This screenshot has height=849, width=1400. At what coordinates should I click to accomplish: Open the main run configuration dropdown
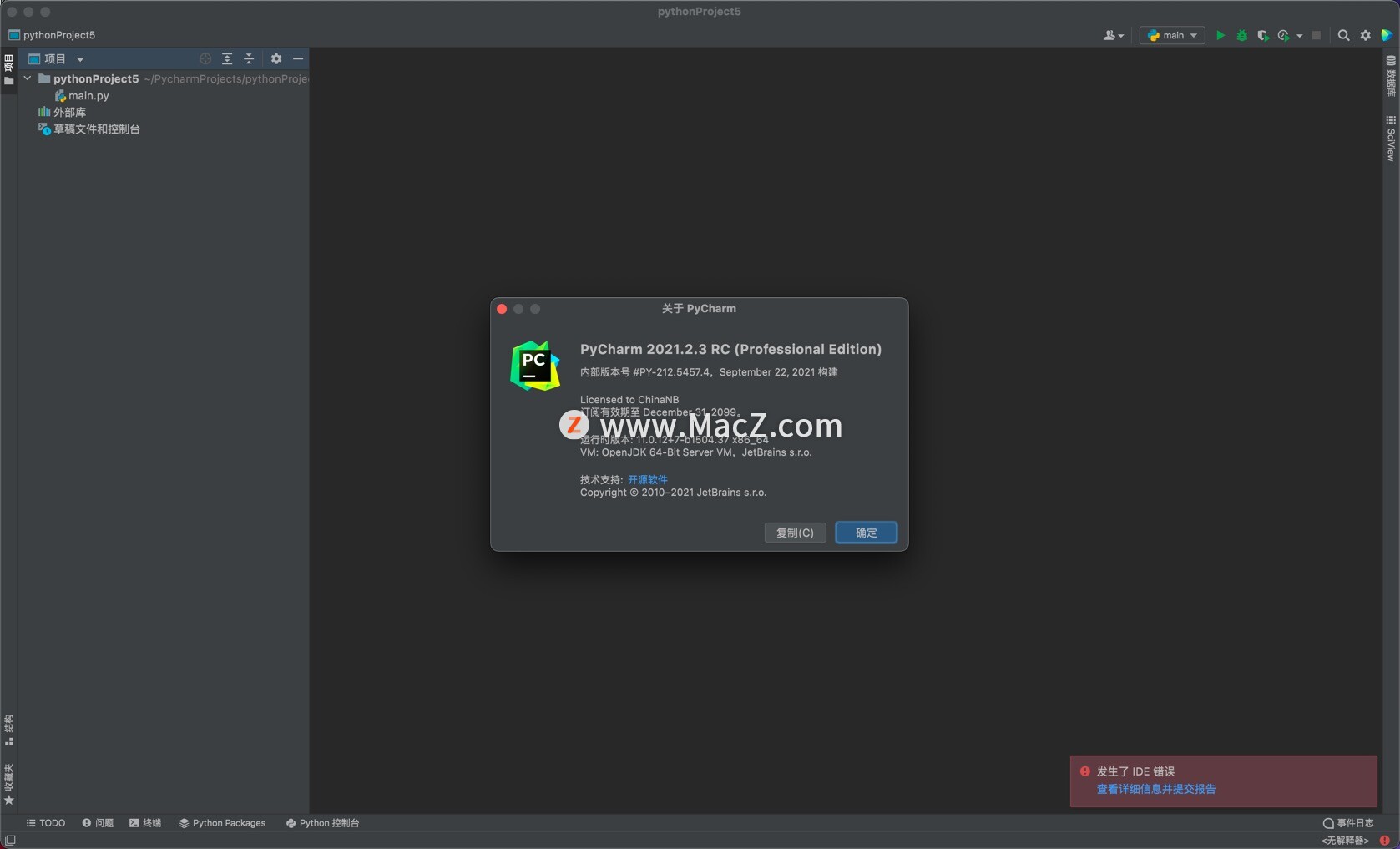point(1172,36)
